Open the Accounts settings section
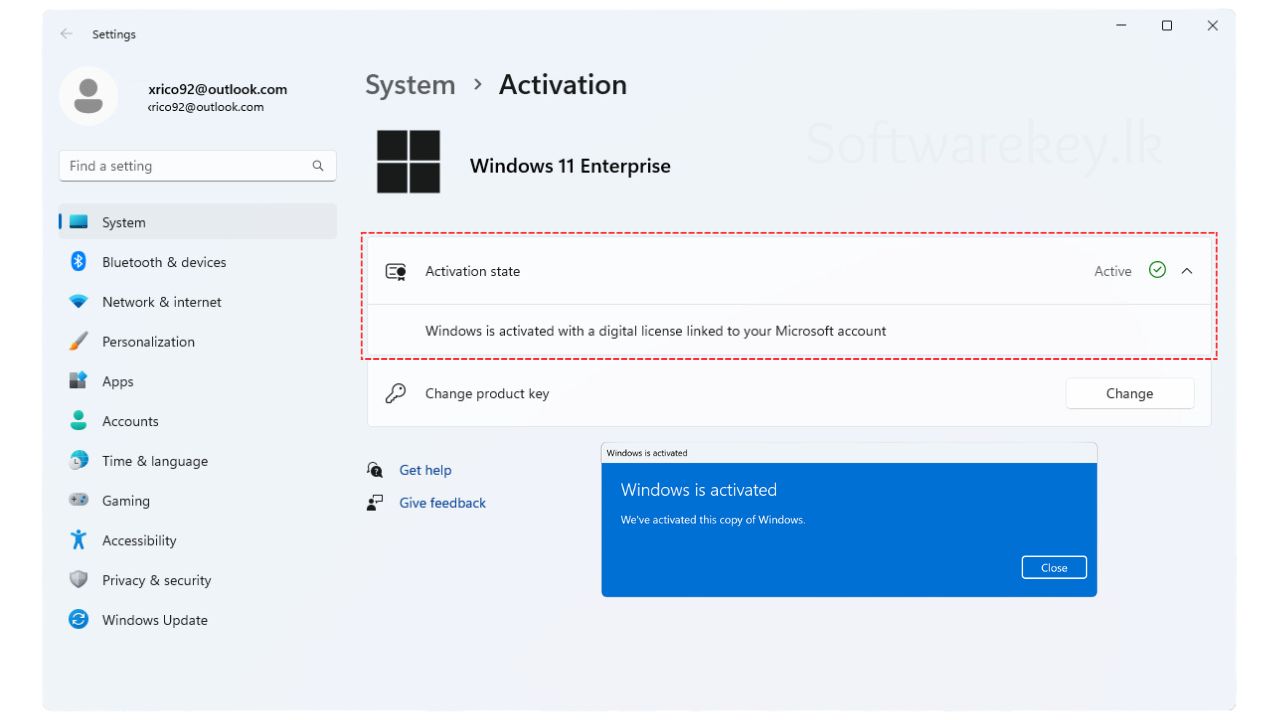This screenshot has height=720, width=1280. point(130,421)
